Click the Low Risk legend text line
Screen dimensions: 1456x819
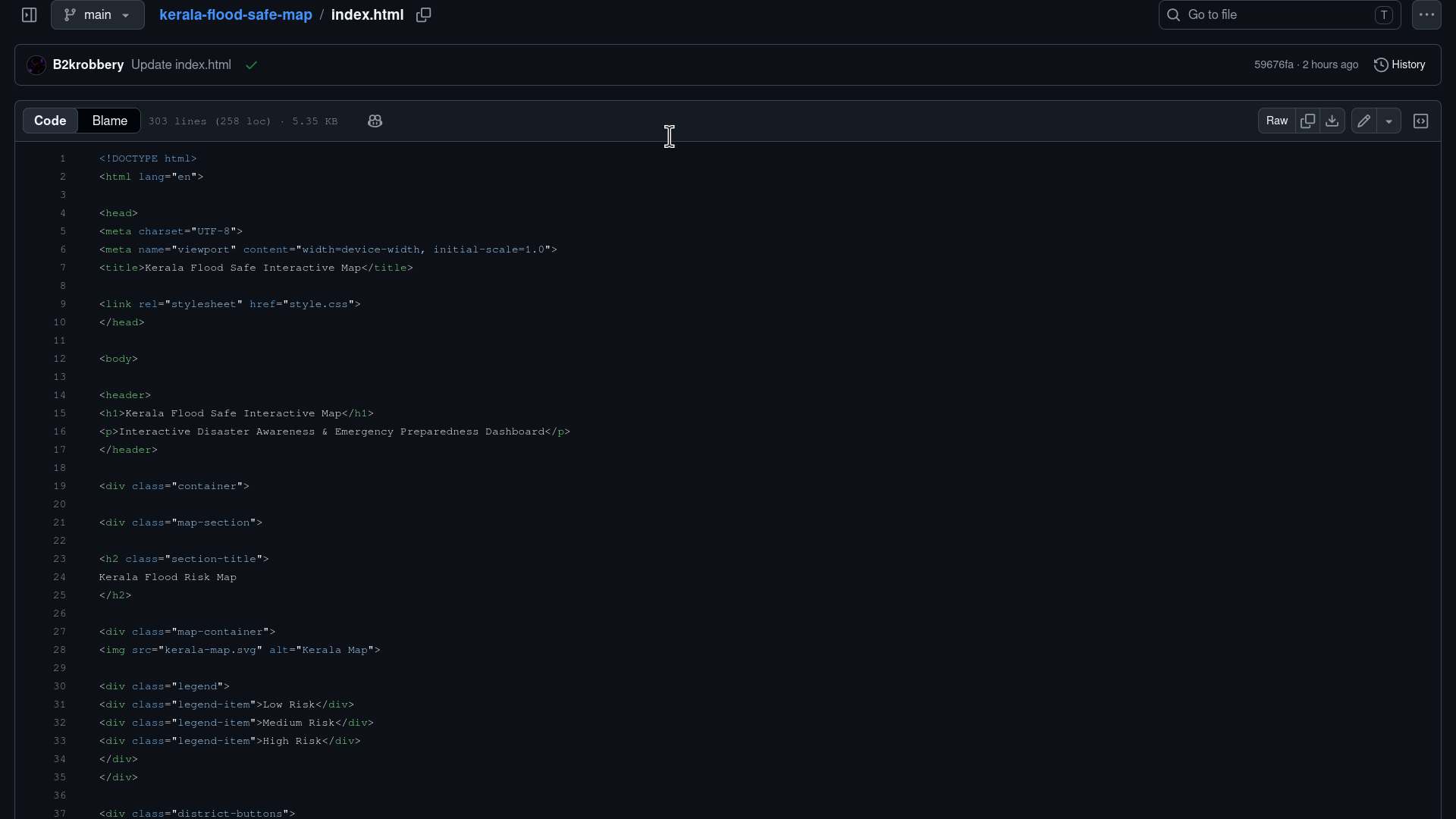coord(227,704)
